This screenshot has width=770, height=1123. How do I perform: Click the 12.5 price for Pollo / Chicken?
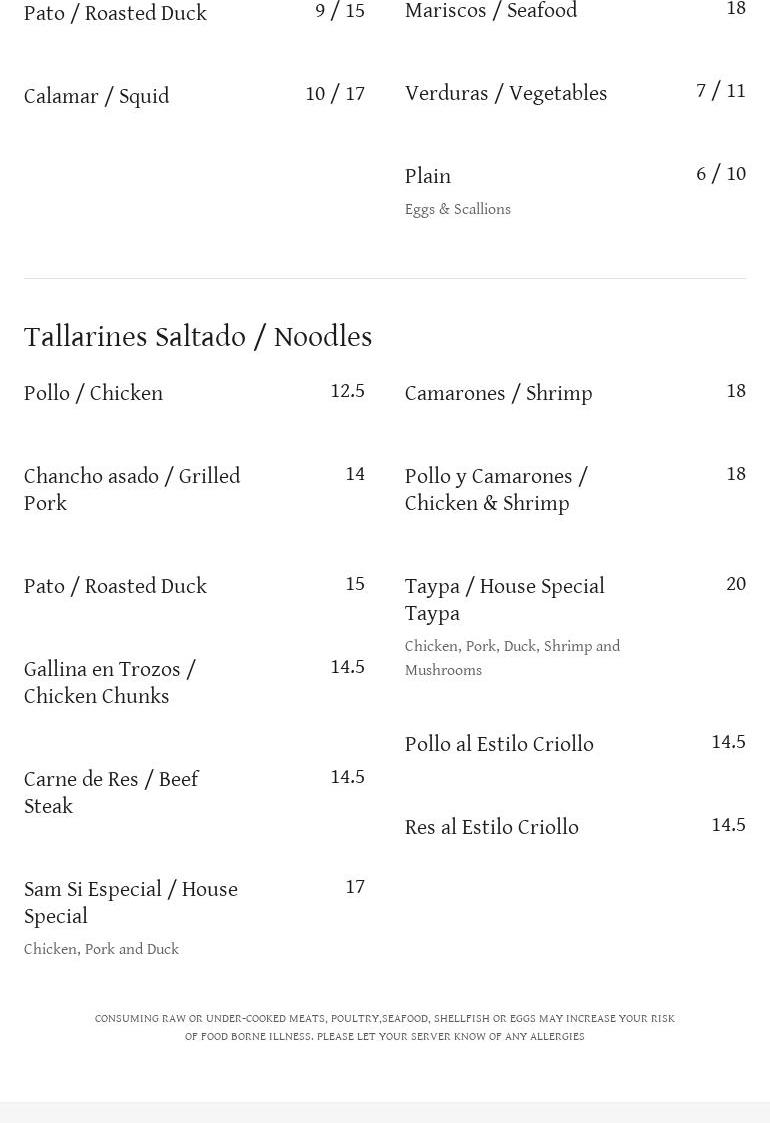[347, 391]
